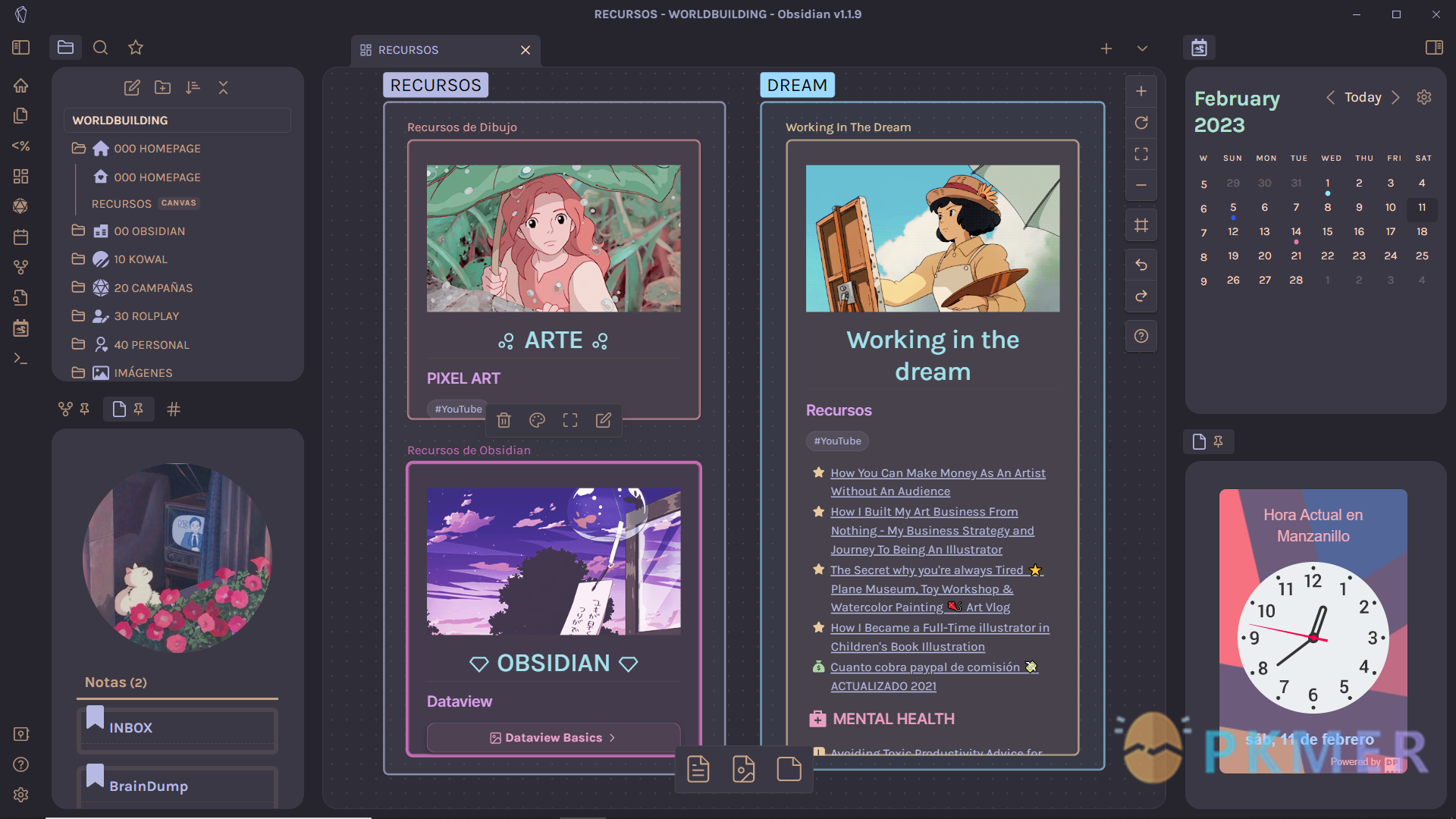Open the tab list dropdown chevron
This screenshot has width=1456, height=819.
click(1142, 49)
